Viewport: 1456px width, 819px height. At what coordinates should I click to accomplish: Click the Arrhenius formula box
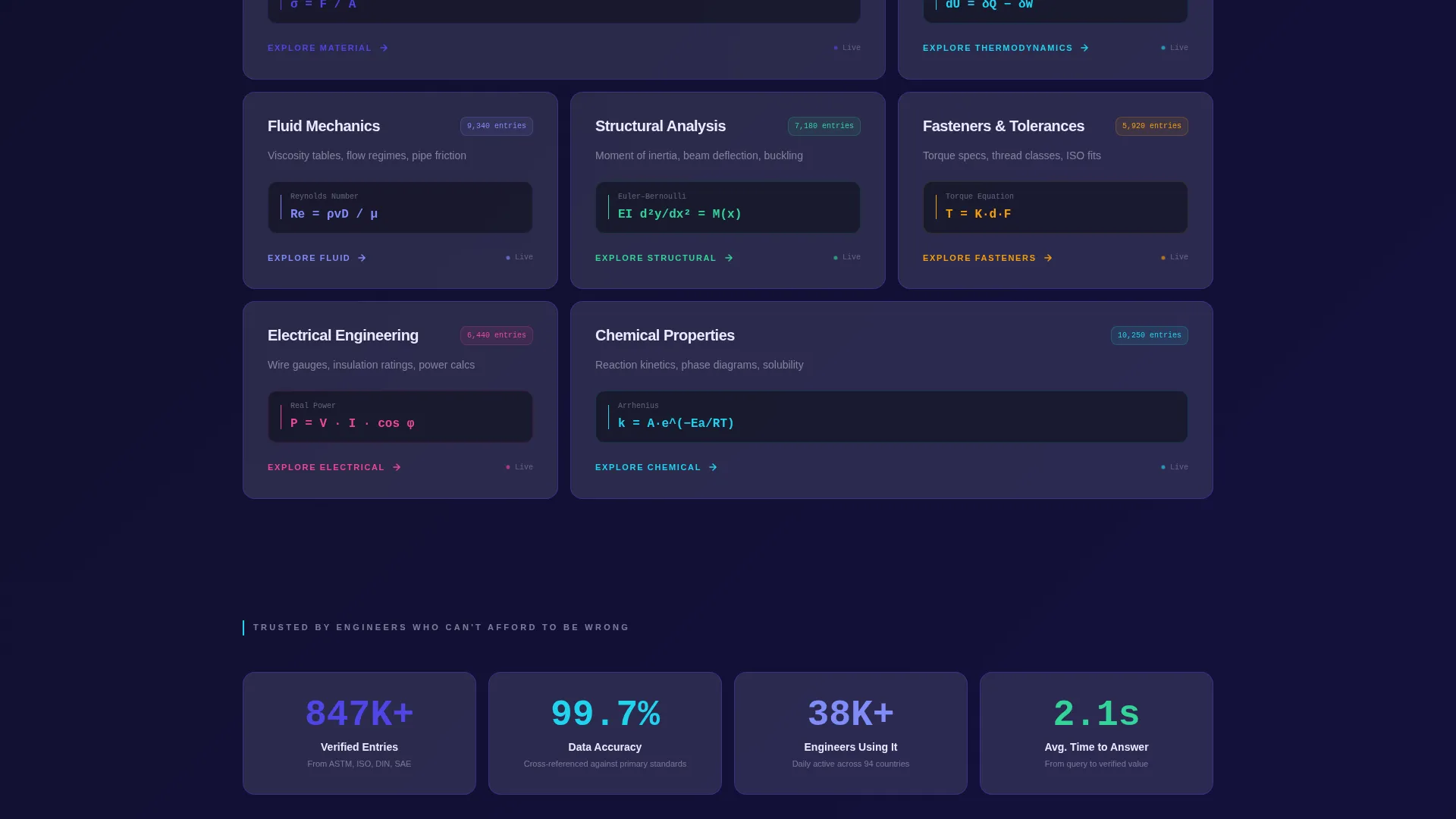[x=892, y=416]
